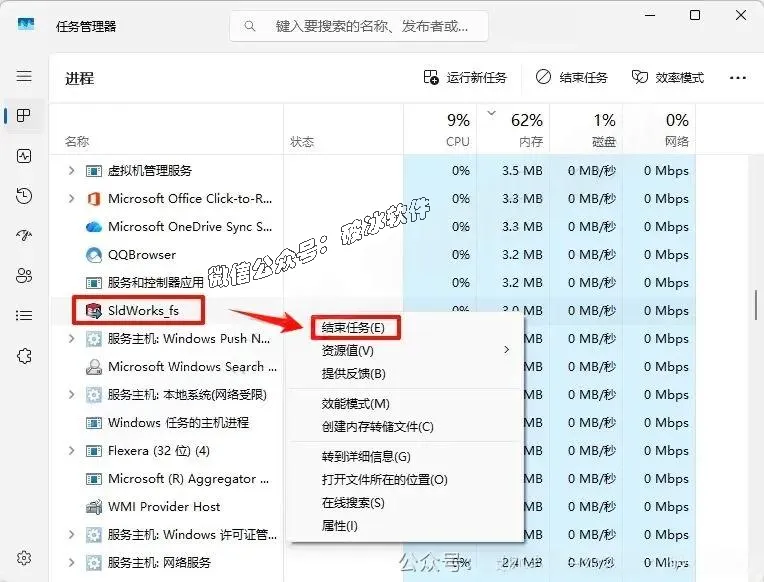Choose 效能模式(M) in context menu

pyautogui.click(x=356, y=404)
